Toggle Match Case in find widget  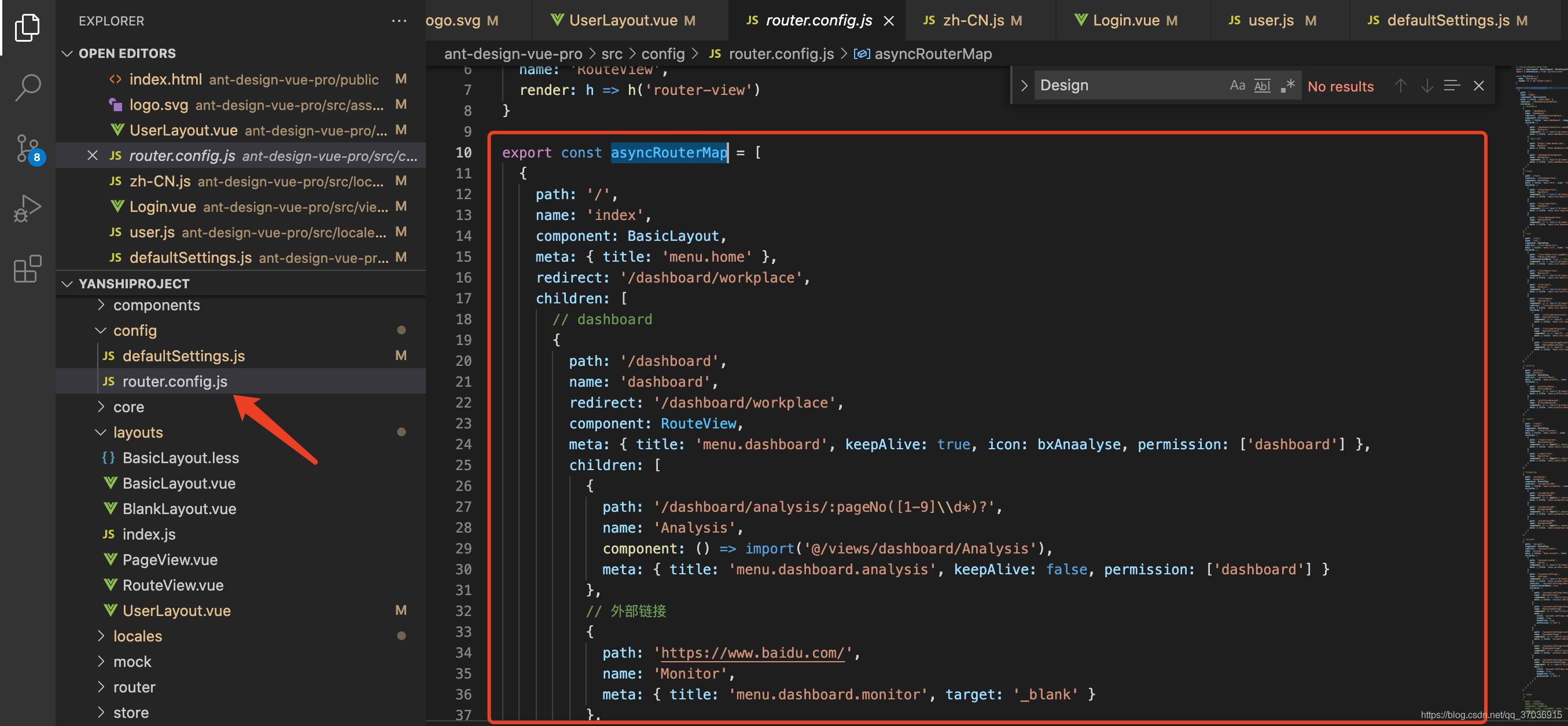point(1237,85)
